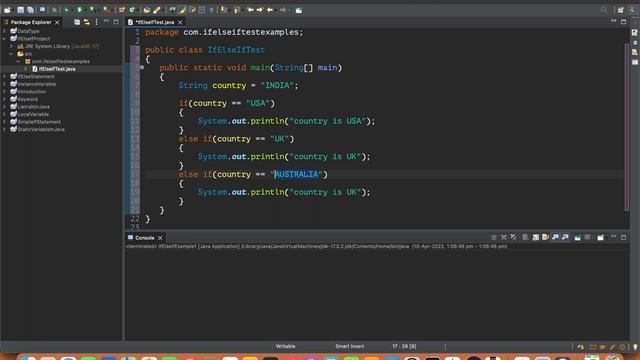Click Remove Launch X icon in Console toolbar

(x=504, y=237)
